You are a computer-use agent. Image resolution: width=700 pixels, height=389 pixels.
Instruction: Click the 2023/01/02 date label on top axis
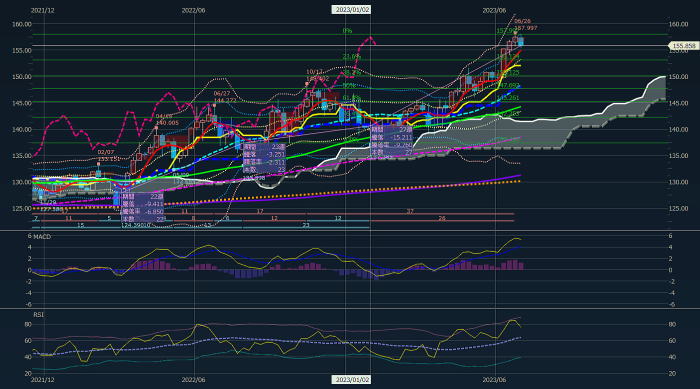pos(352,9)
